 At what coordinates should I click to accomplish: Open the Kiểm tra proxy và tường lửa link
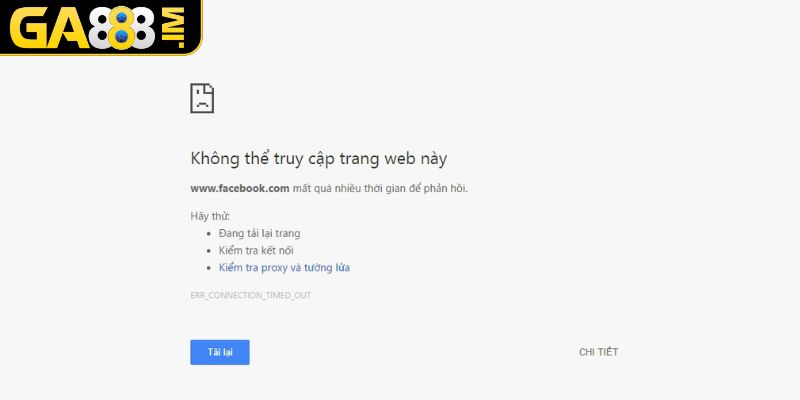click(284, 268)
